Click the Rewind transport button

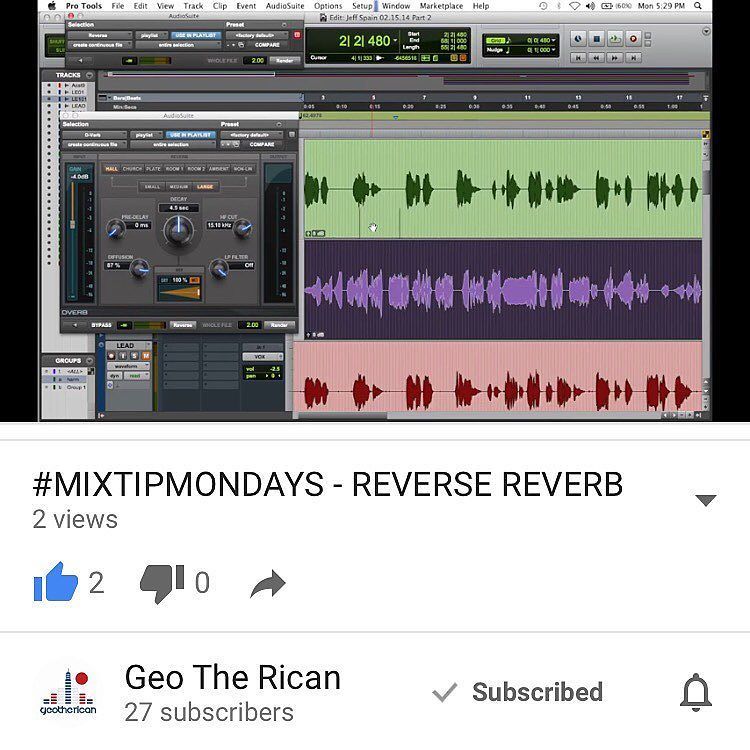tap(596, 58)
